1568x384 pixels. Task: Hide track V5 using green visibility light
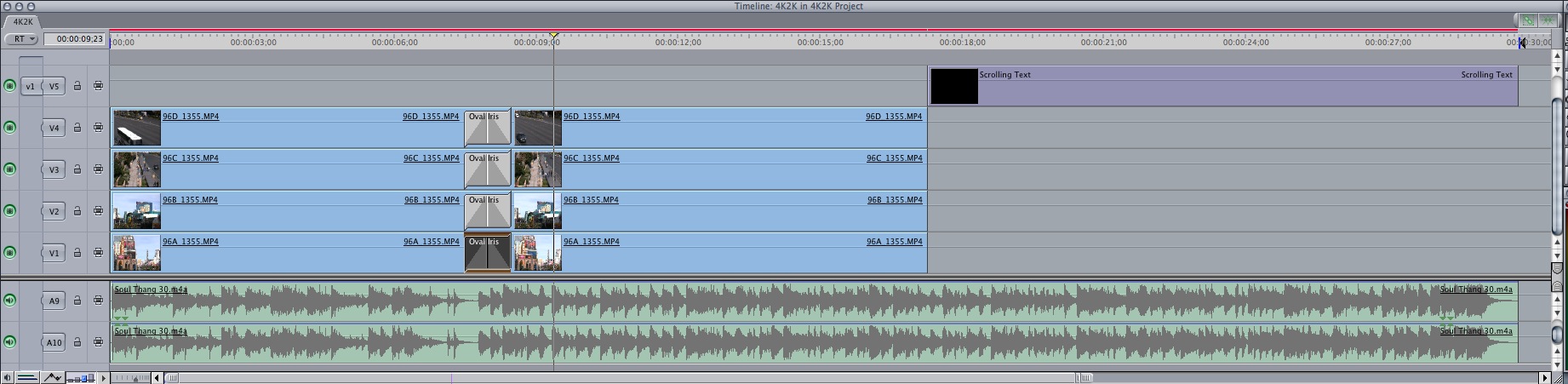tap(10, 86)
